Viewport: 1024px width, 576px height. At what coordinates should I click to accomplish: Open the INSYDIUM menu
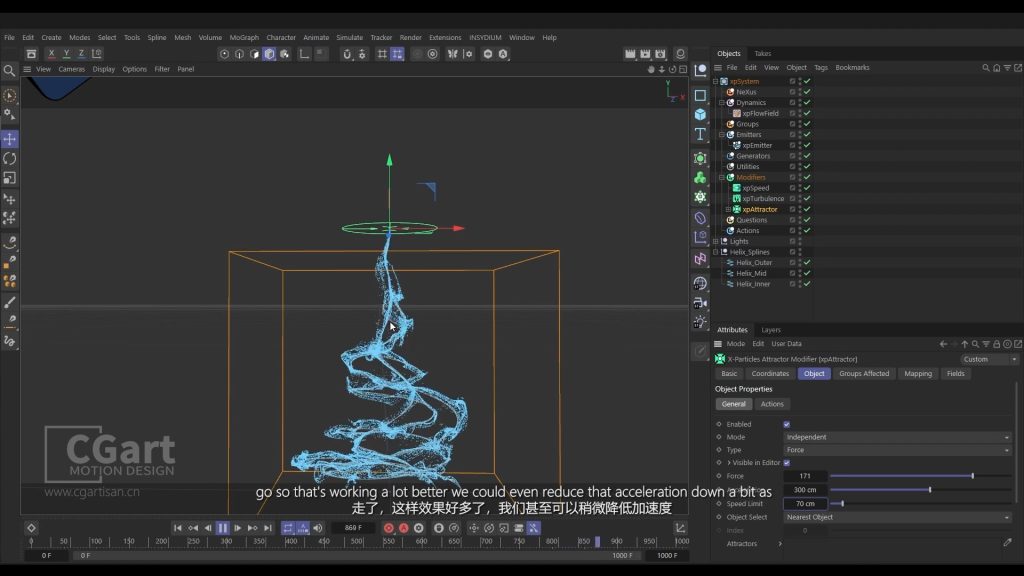pos(485,38)
